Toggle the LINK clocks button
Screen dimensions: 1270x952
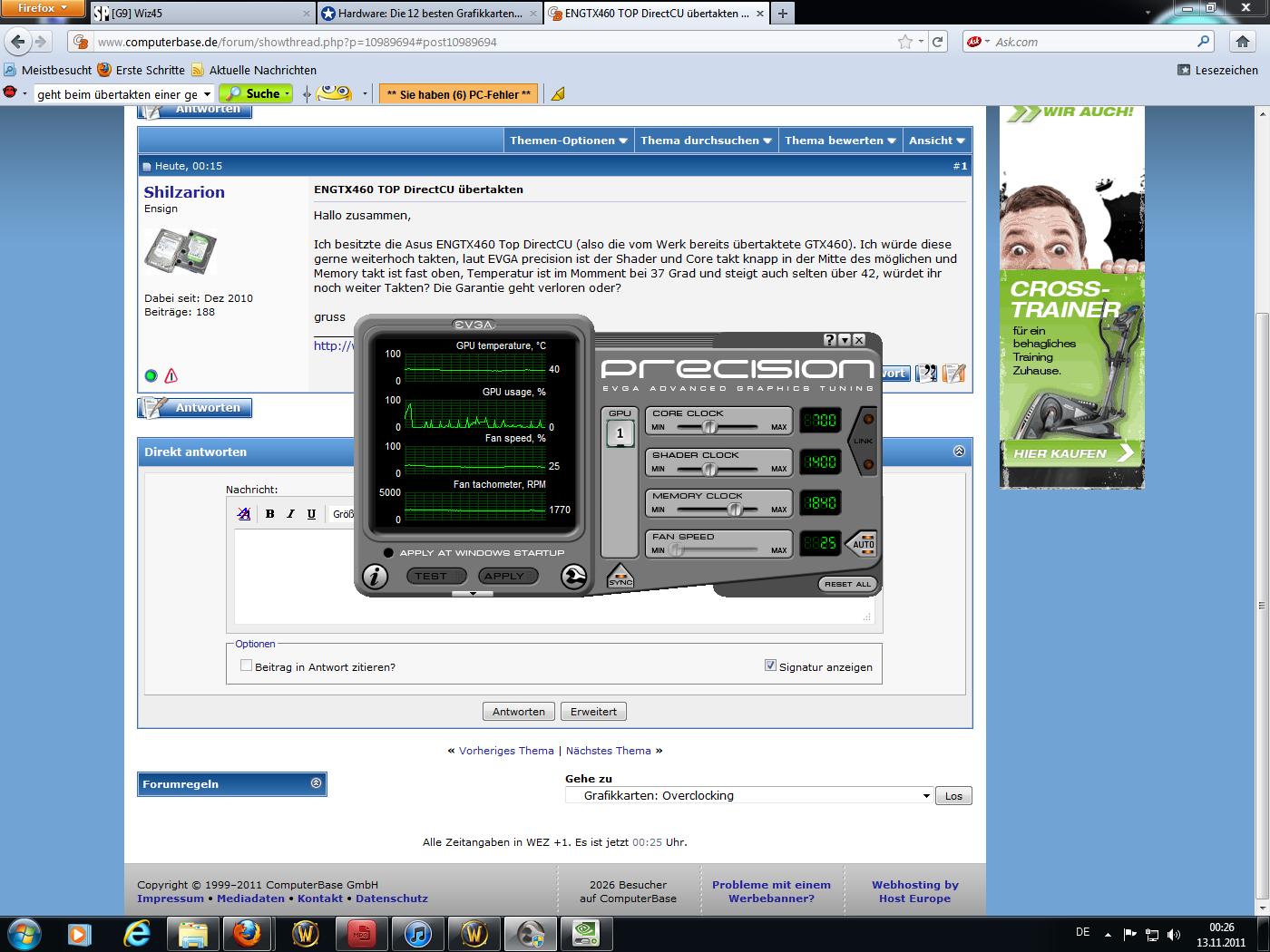[x=865, y=442]
